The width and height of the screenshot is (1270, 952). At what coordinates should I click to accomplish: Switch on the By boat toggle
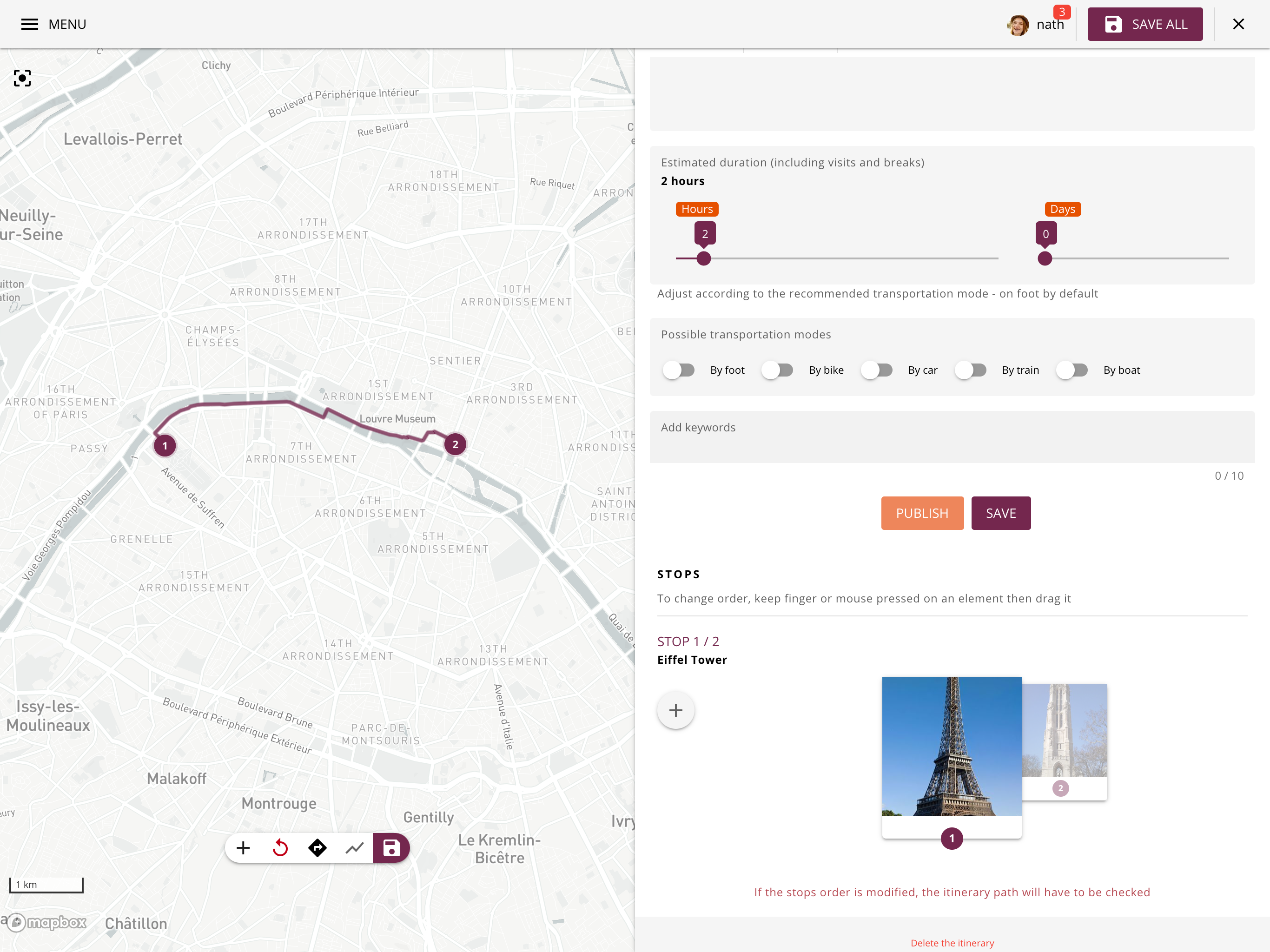[x=1072, y=370]
